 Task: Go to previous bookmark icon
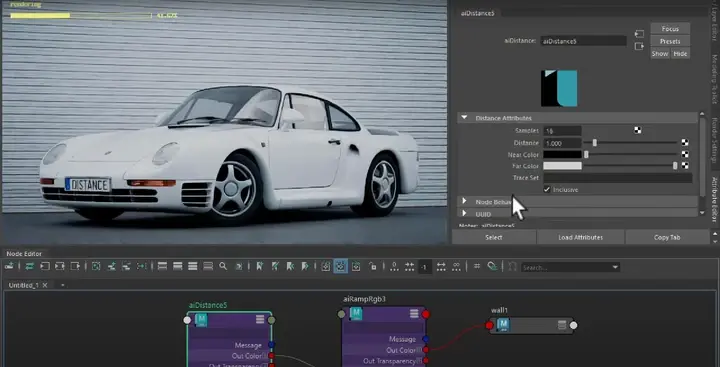[x=290, y=266]
